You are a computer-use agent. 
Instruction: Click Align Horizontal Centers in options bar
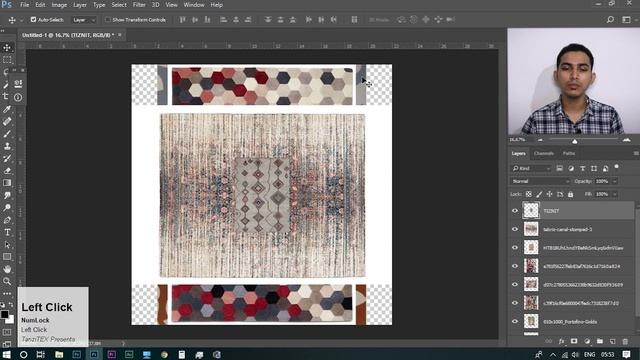point(236,20)
